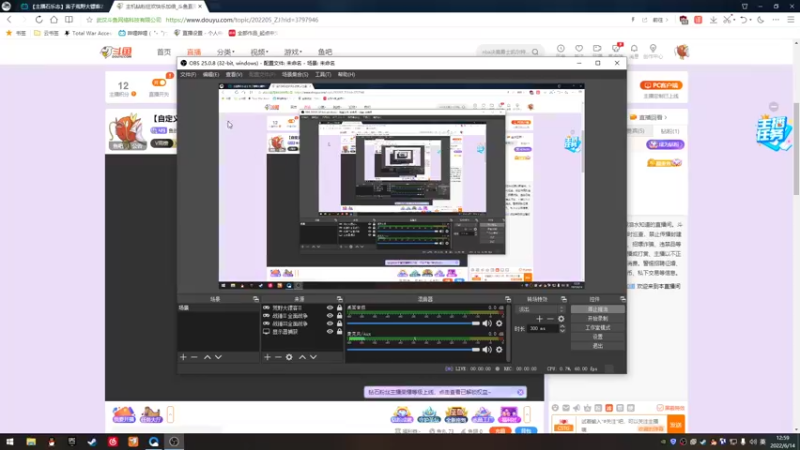Mute the Mic/Aux speaker icon
The image size is (800, 450).
point(487,349)
